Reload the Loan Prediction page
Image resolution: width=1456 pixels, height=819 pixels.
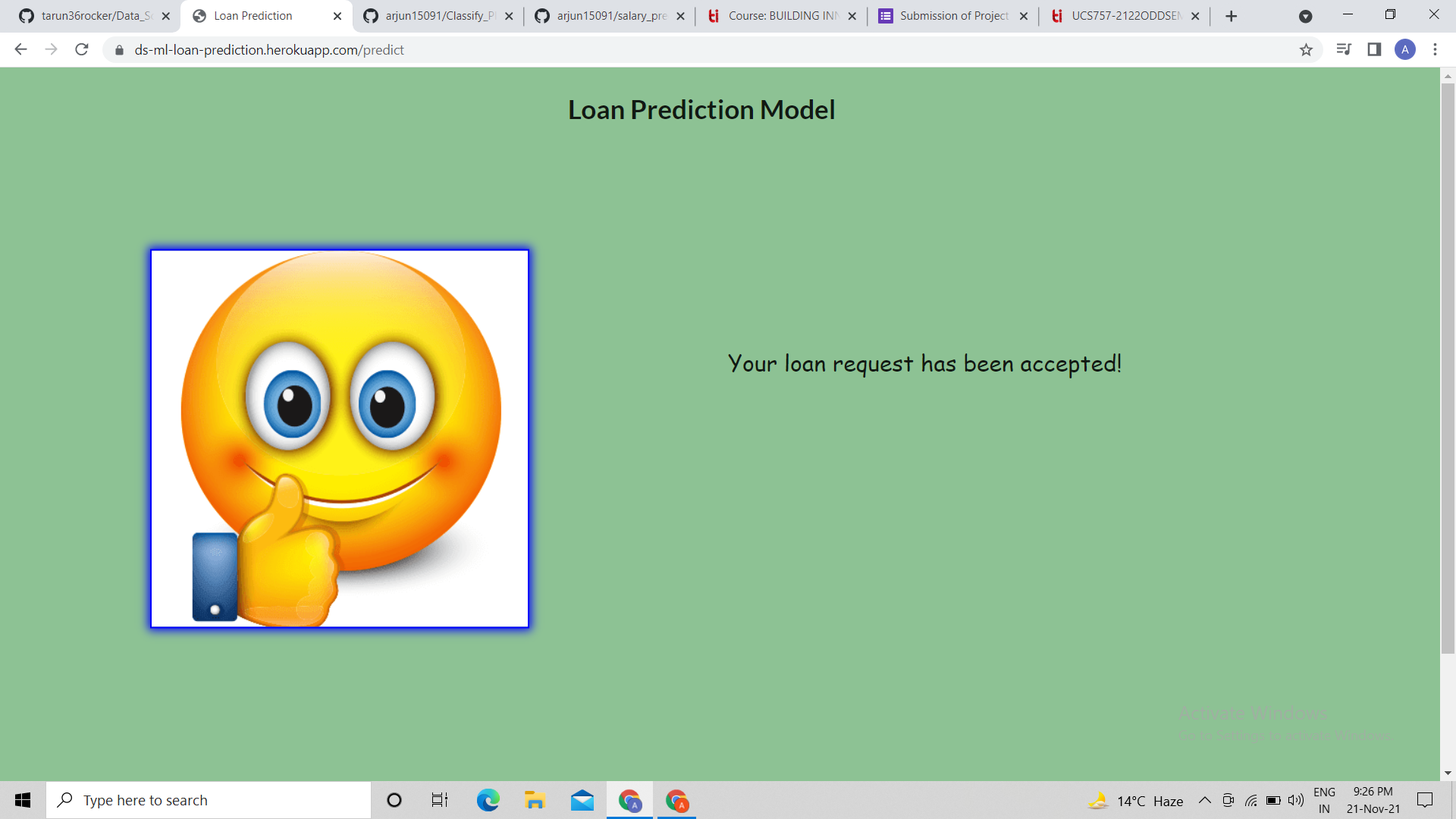[x=81, y=49]
